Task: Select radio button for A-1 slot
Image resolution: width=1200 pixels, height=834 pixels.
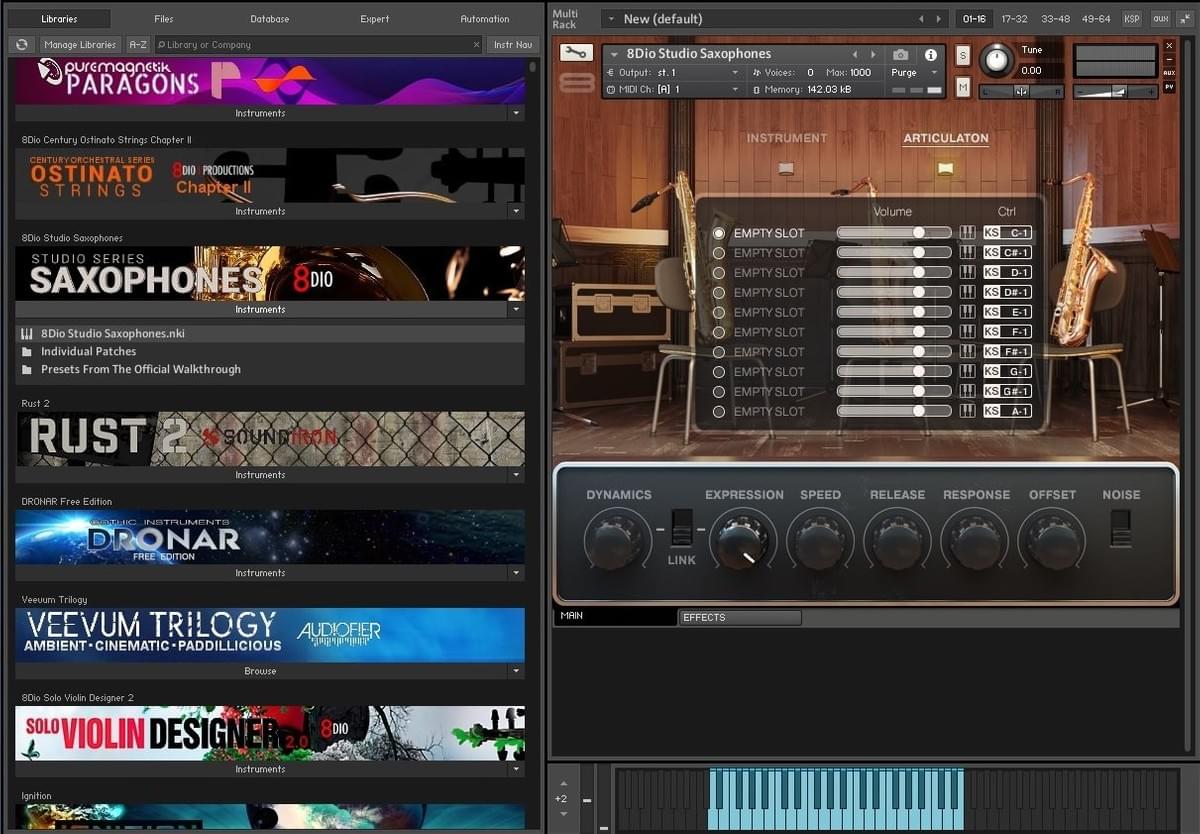Action: pyautogui.click(x=718, y=411)
